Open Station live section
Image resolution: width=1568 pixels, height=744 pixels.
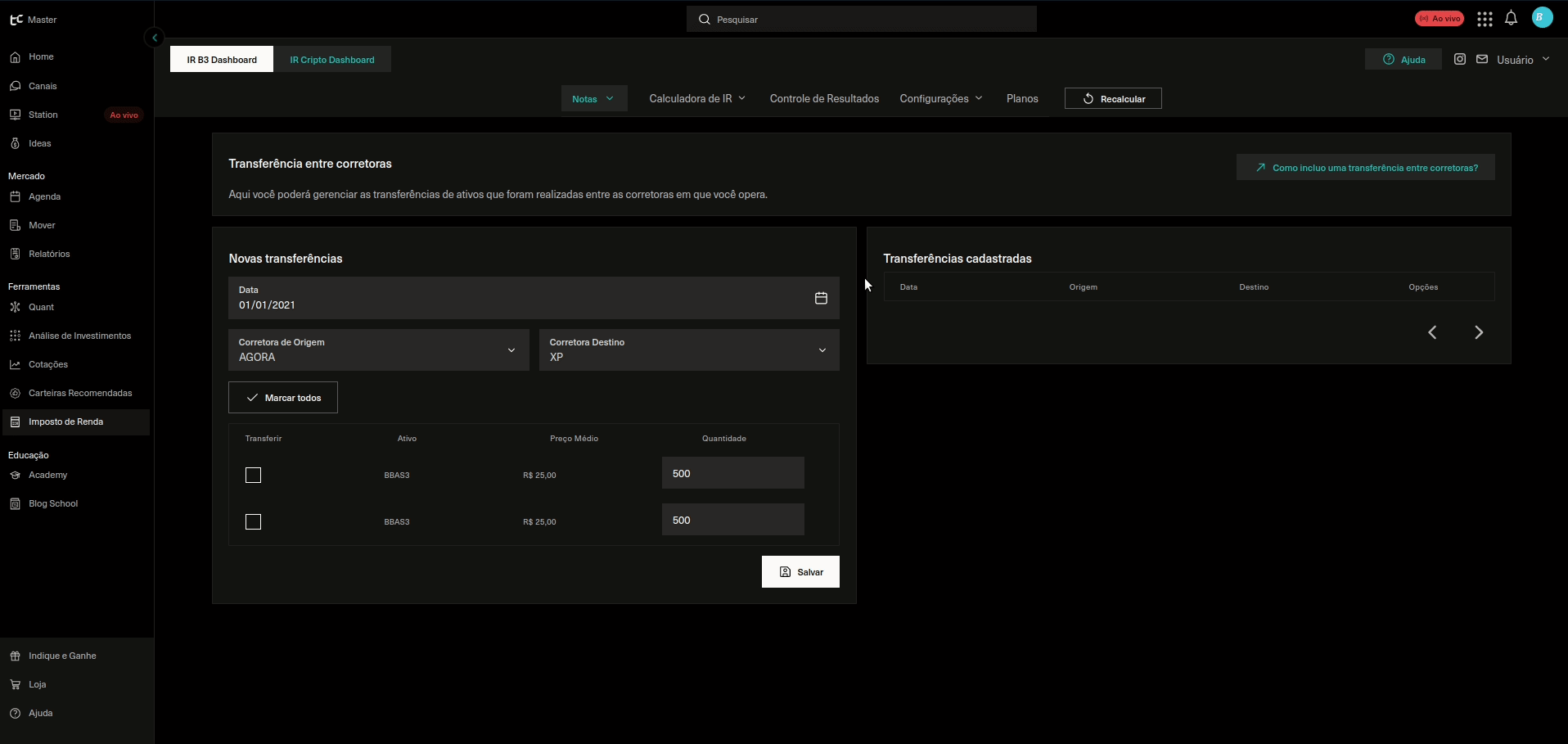click(x=43, y=115)
